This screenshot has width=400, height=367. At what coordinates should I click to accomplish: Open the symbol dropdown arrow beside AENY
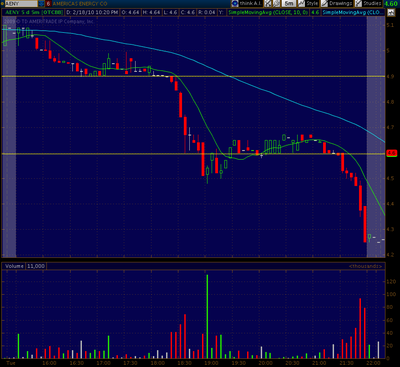pos(41,4)
